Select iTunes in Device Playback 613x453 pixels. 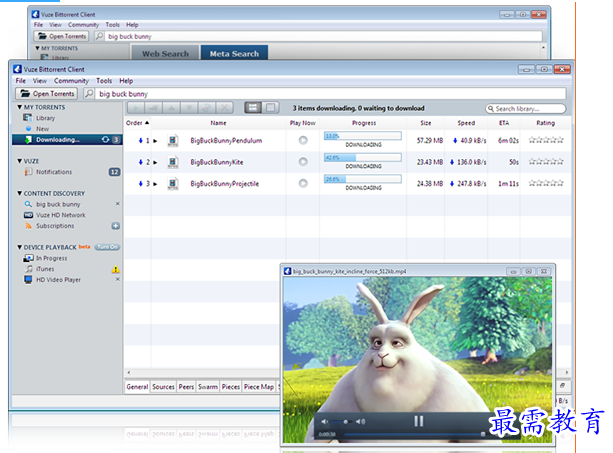pyautogui.click(x=45, y=269)
